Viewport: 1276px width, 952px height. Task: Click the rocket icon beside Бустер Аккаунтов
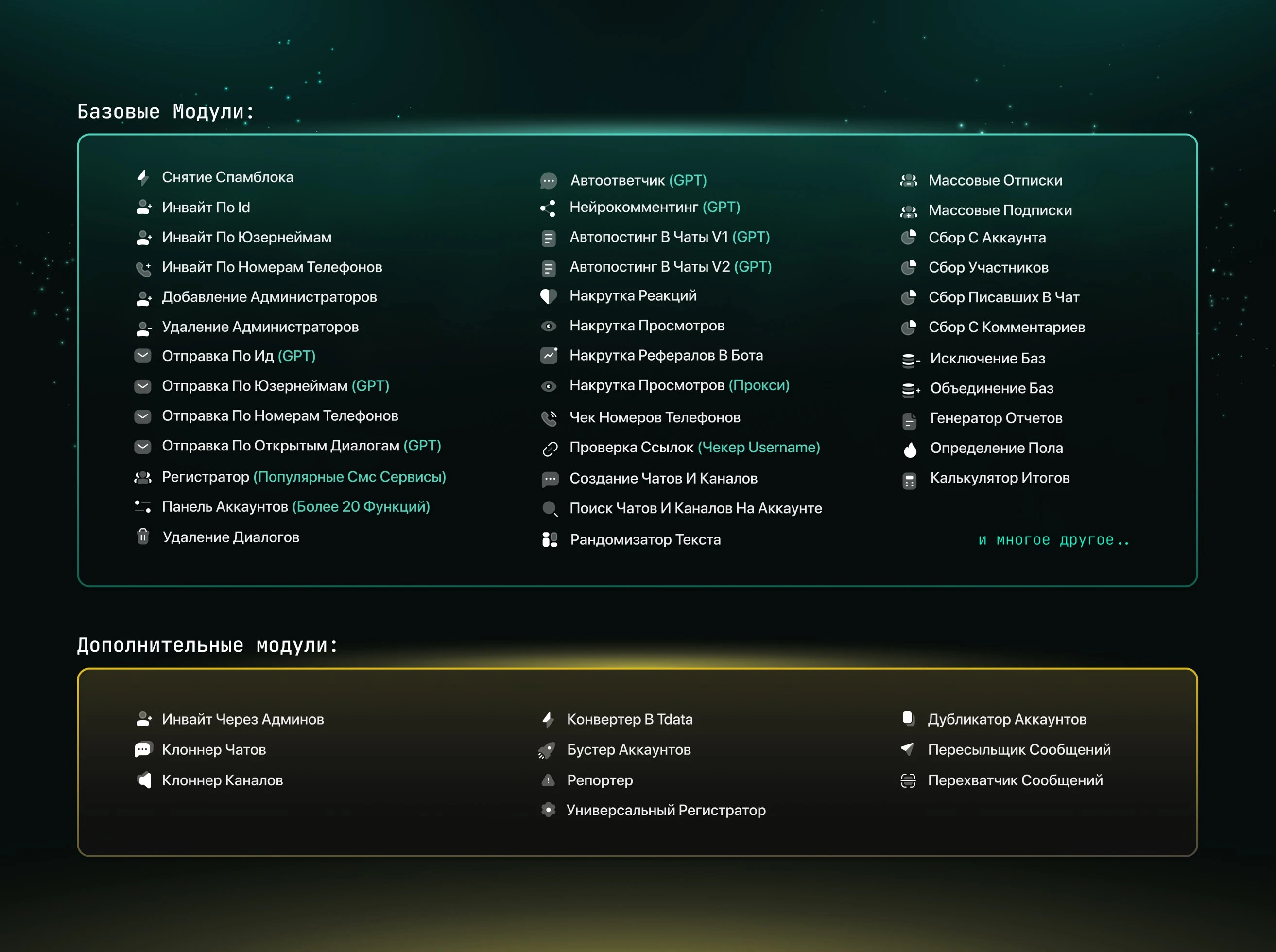click(x=546, y=750)
